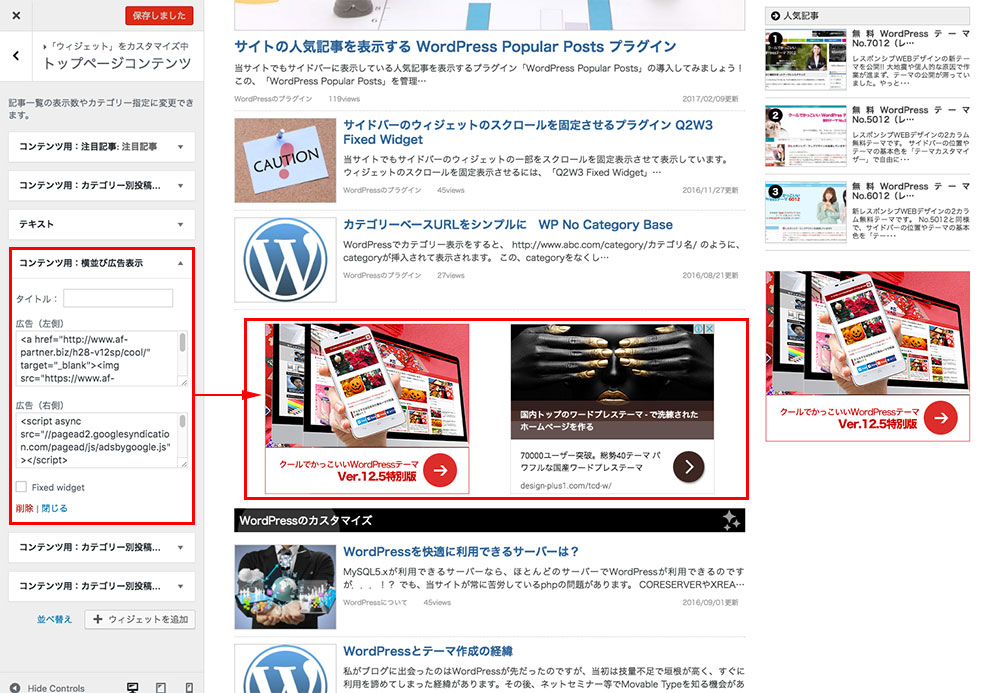The image size is (1000, 693).
Task: Collapse the コンテンツ用：横並び広告表示 widget
Action: (x=101, y=263)
